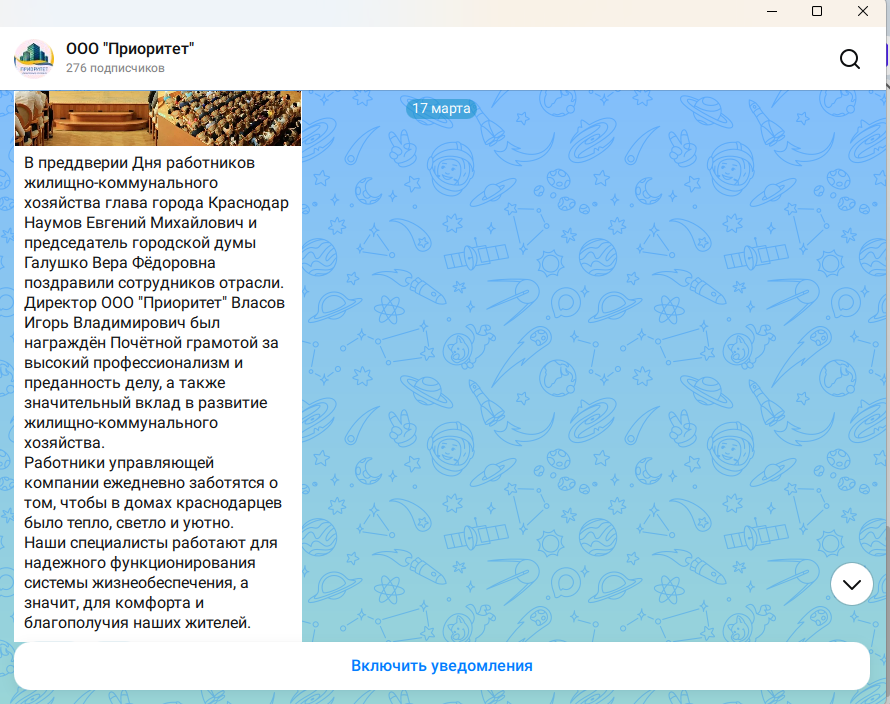The height and width of the screenshot is (704, 890).
Task: Click text line "Наумов Евгений Михайлович и"
Action: [x=140, y=223]
